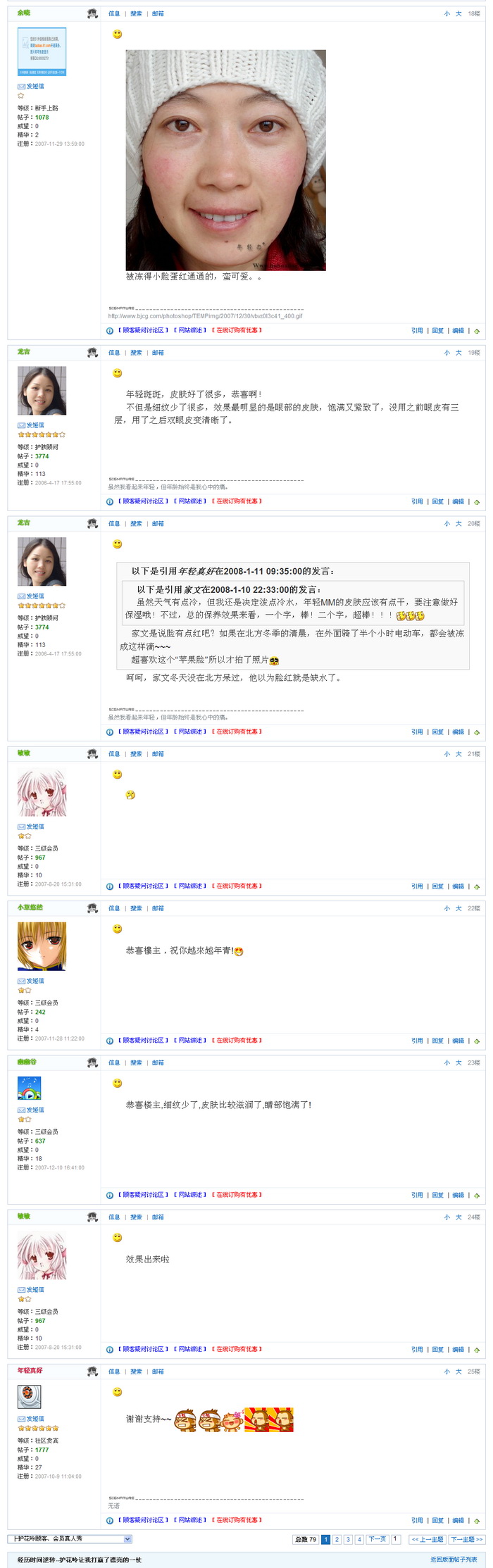493x1568 pixels.
Task: Click the user status icon beside 年轻真好 name
Action: point(92,1372)
